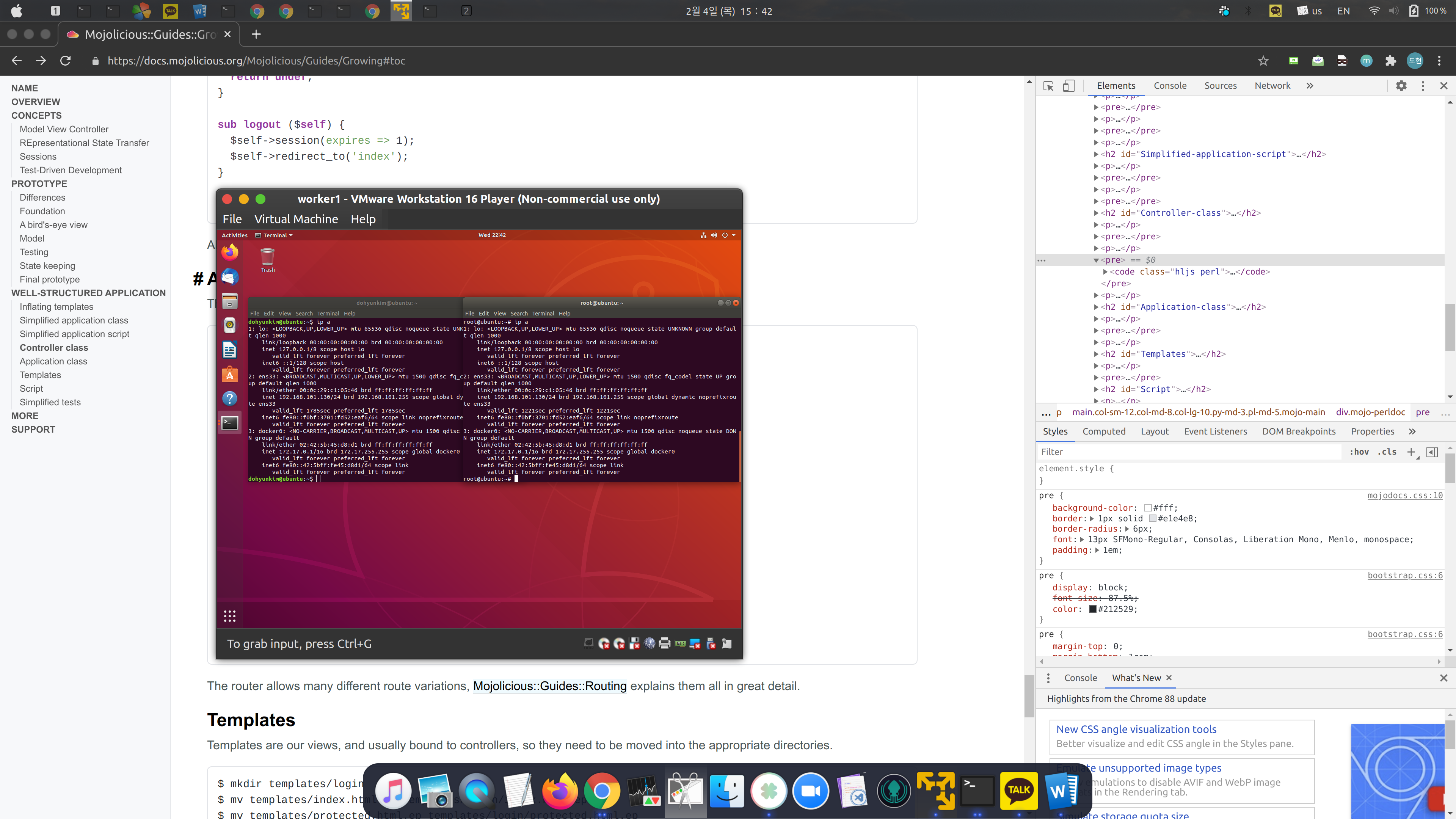Expand the font shorthand property triangle
Image resolution: width=1456 pixels, height=819 pixels.
(x=1082, y=540)
